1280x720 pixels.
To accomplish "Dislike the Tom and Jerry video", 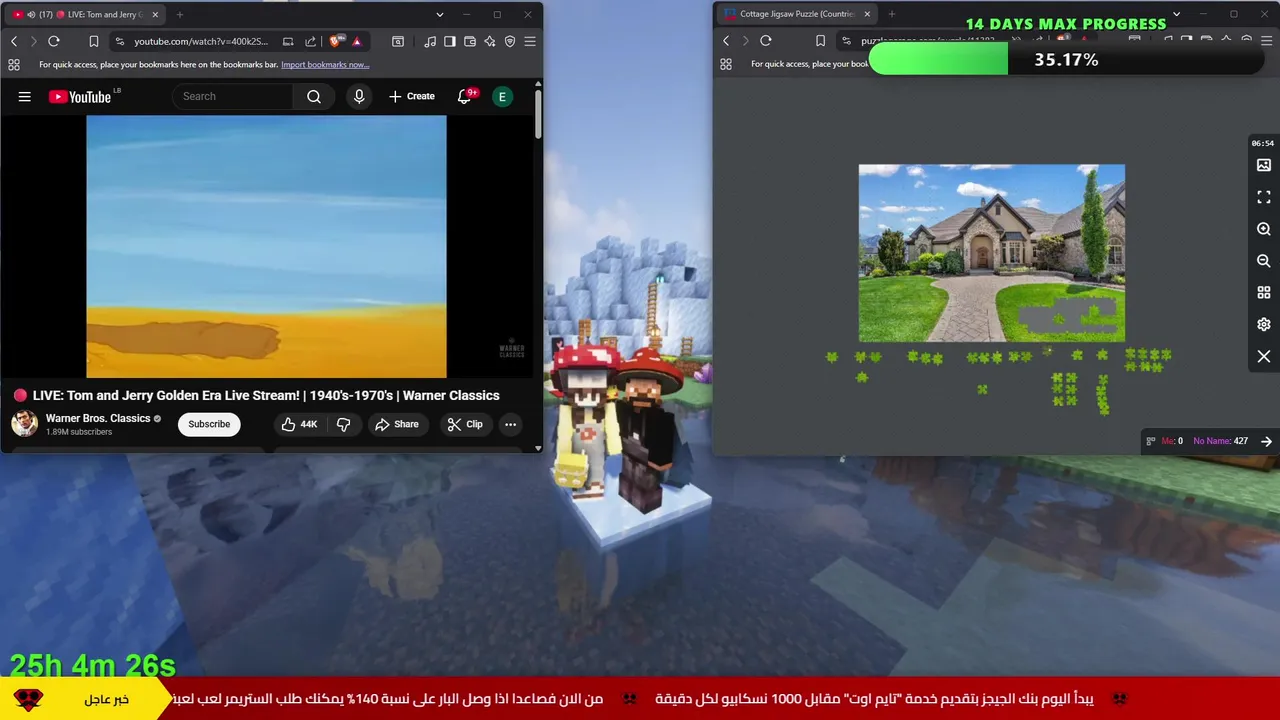I will (343, 424).
